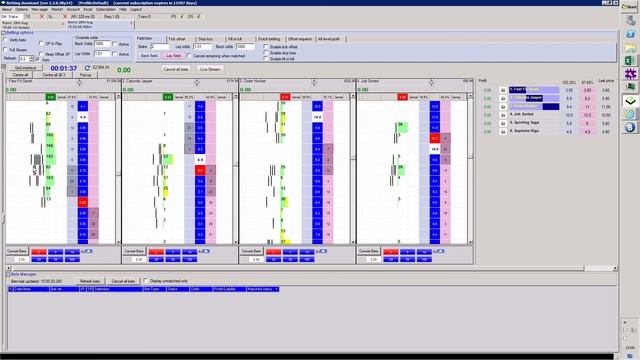The image size is (640, 360).
Task: Click the Centre all @ 2 button
Action: point(54,75)
